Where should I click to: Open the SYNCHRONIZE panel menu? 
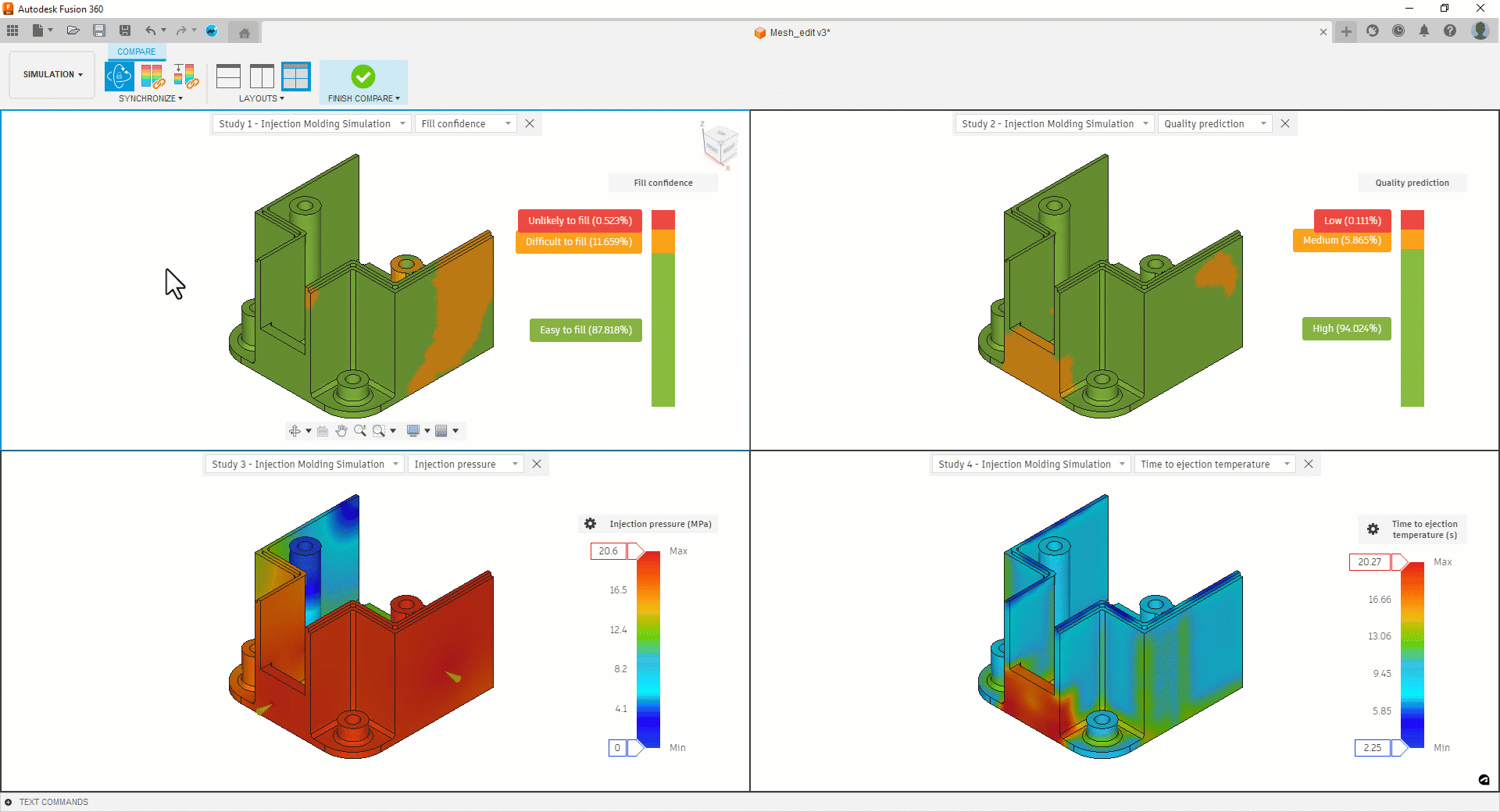pos(151,98)
